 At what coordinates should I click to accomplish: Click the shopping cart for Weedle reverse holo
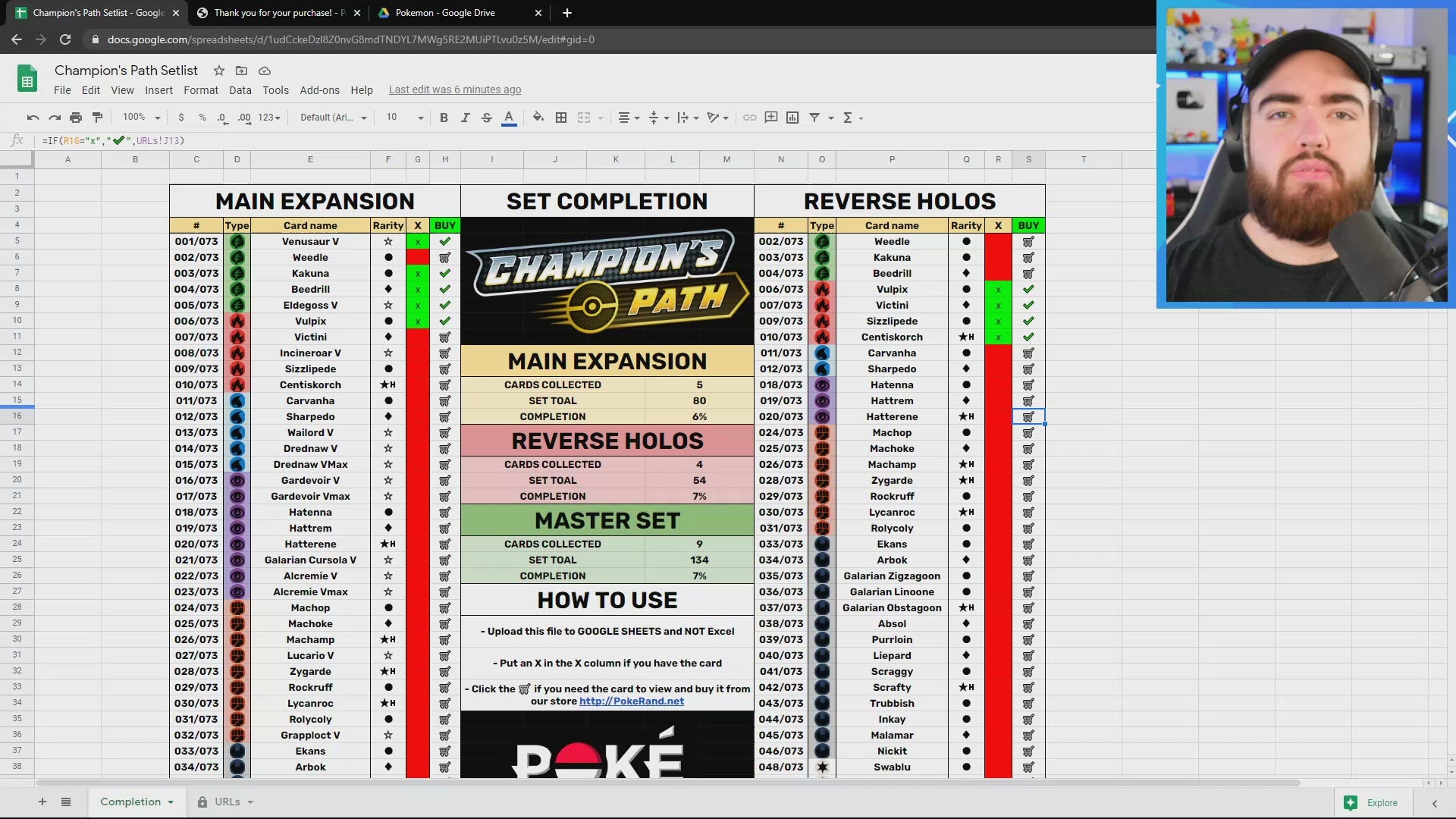[x=1028, y=242]
